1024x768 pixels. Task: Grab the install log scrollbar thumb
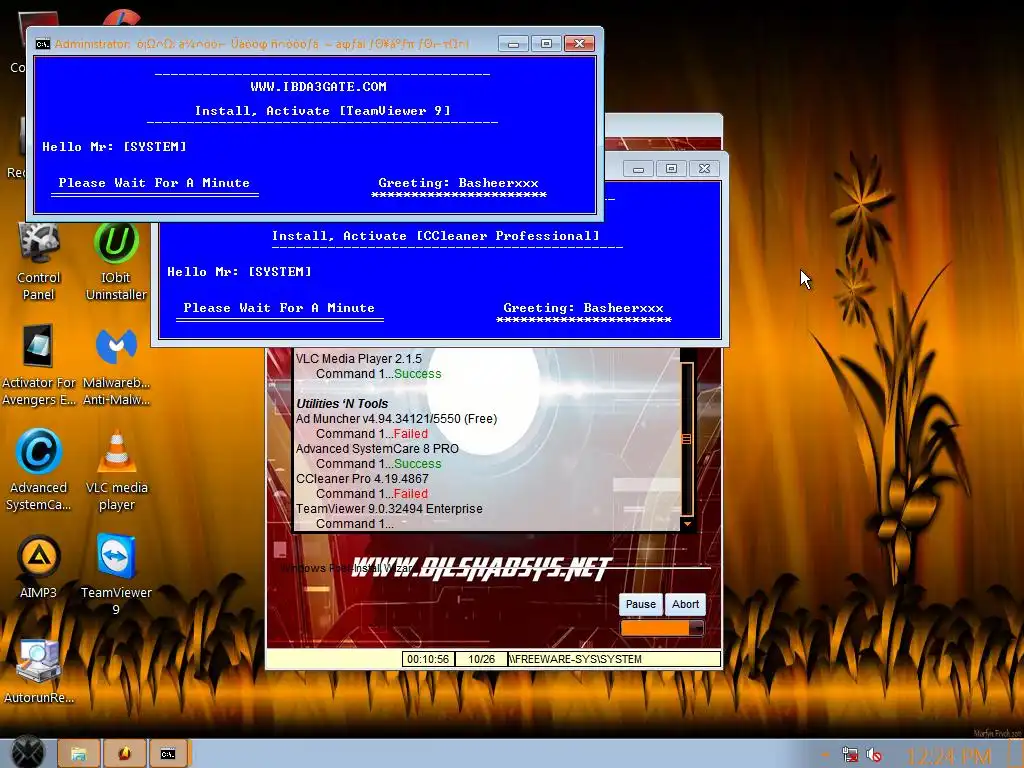(x=686, y=439)
